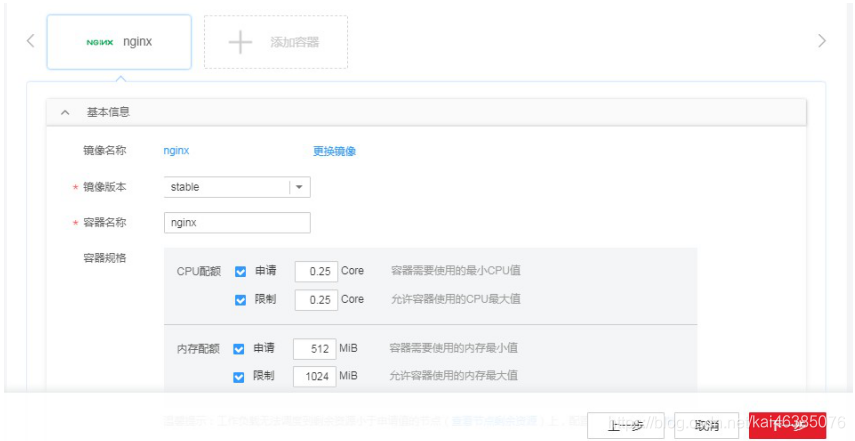Click the right arrow of container list
855x441 pixels.
pyautogui.click(x=822, y=41)
